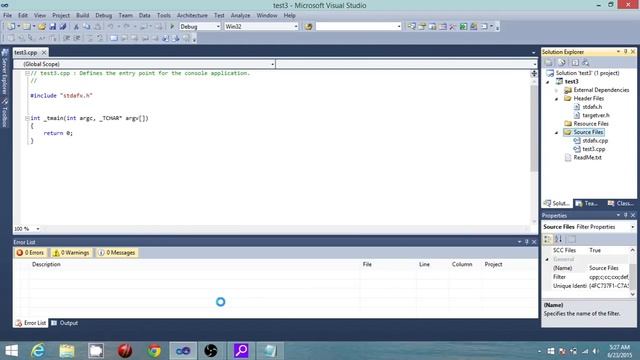This screenshot has height=360, width=640.
Task: Click the Cut scissors icon
Action: [x=76, y=27]
